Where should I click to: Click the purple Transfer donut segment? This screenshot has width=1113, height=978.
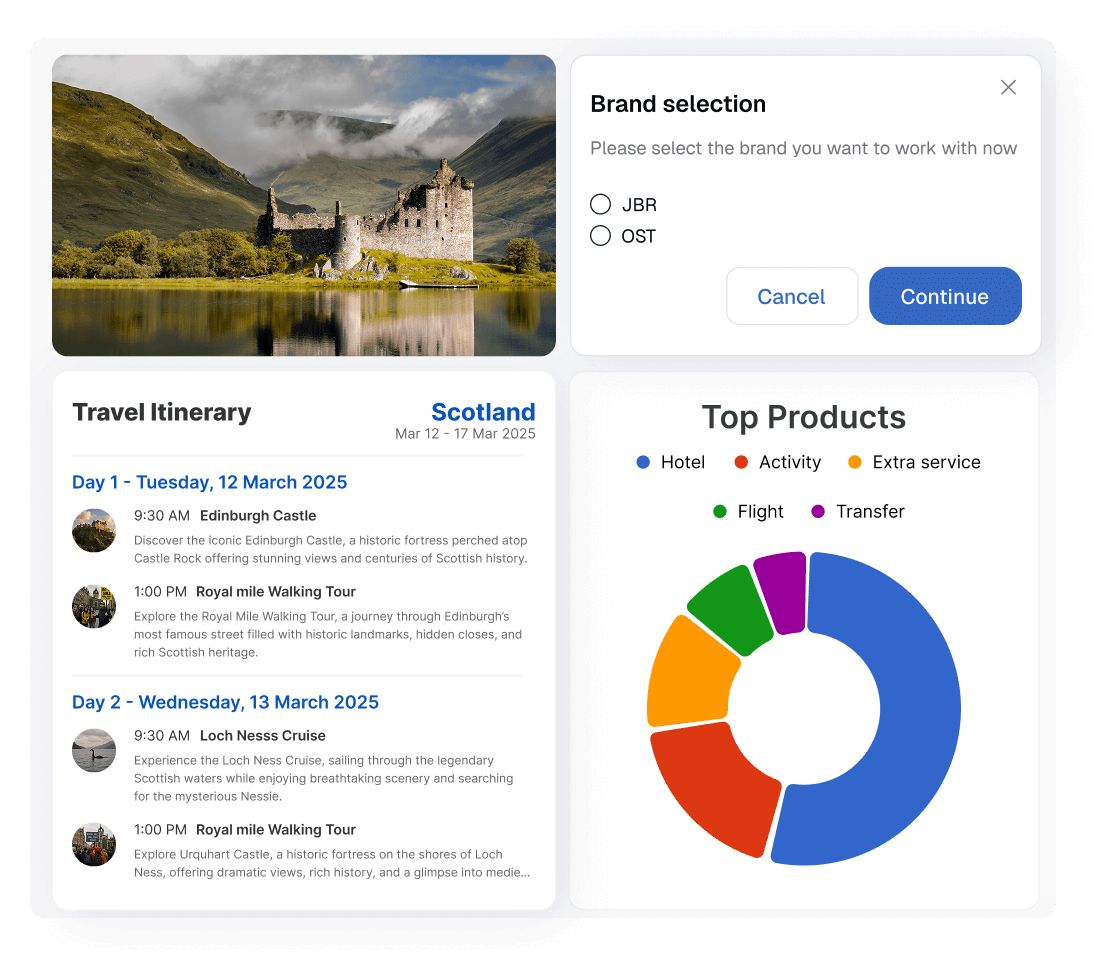[x=783, y=593]
